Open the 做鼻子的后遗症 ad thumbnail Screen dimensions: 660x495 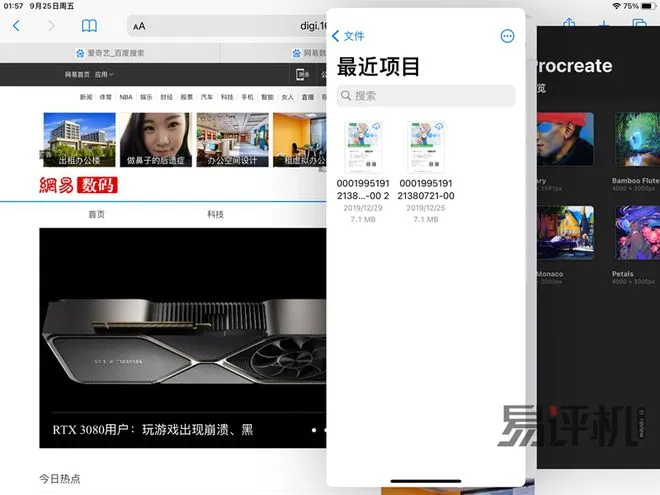click(156, 140)
